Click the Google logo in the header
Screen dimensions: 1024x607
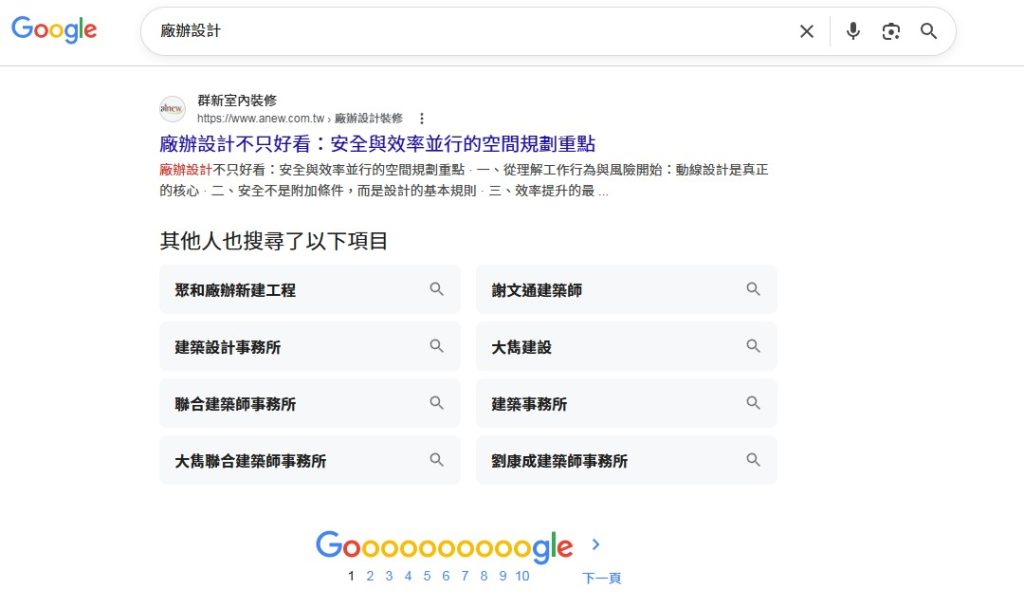(54, 29)
